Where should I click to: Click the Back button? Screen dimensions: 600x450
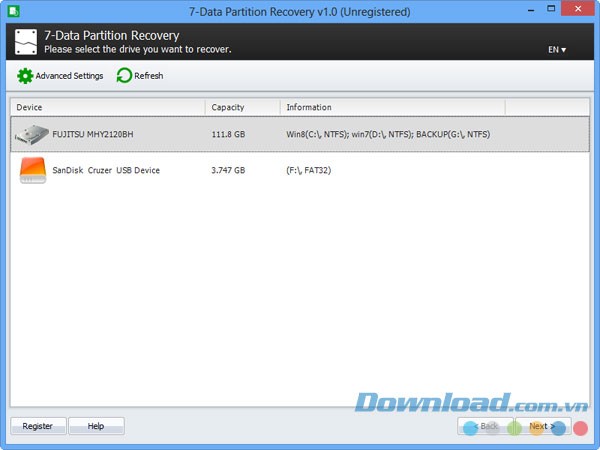pyautogui.click(x=485, y=426)
